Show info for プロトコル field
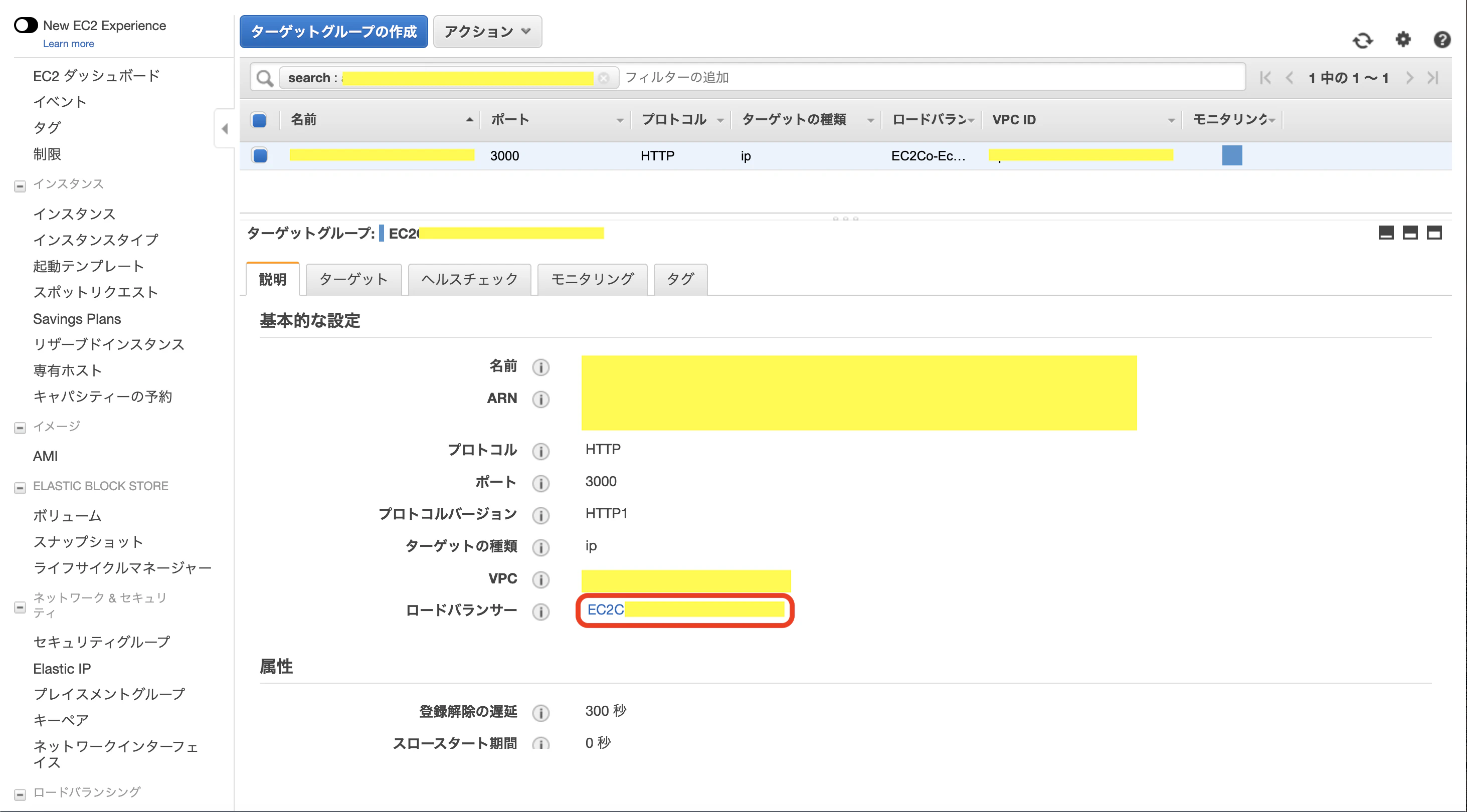 point(540,451)
